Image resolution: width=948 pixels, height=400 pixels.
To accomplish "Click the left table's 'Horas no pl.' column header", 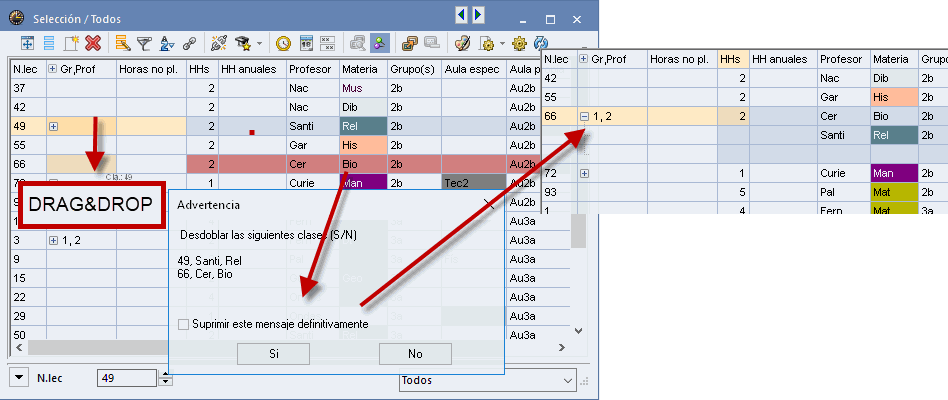I will (x=151, y=69).
